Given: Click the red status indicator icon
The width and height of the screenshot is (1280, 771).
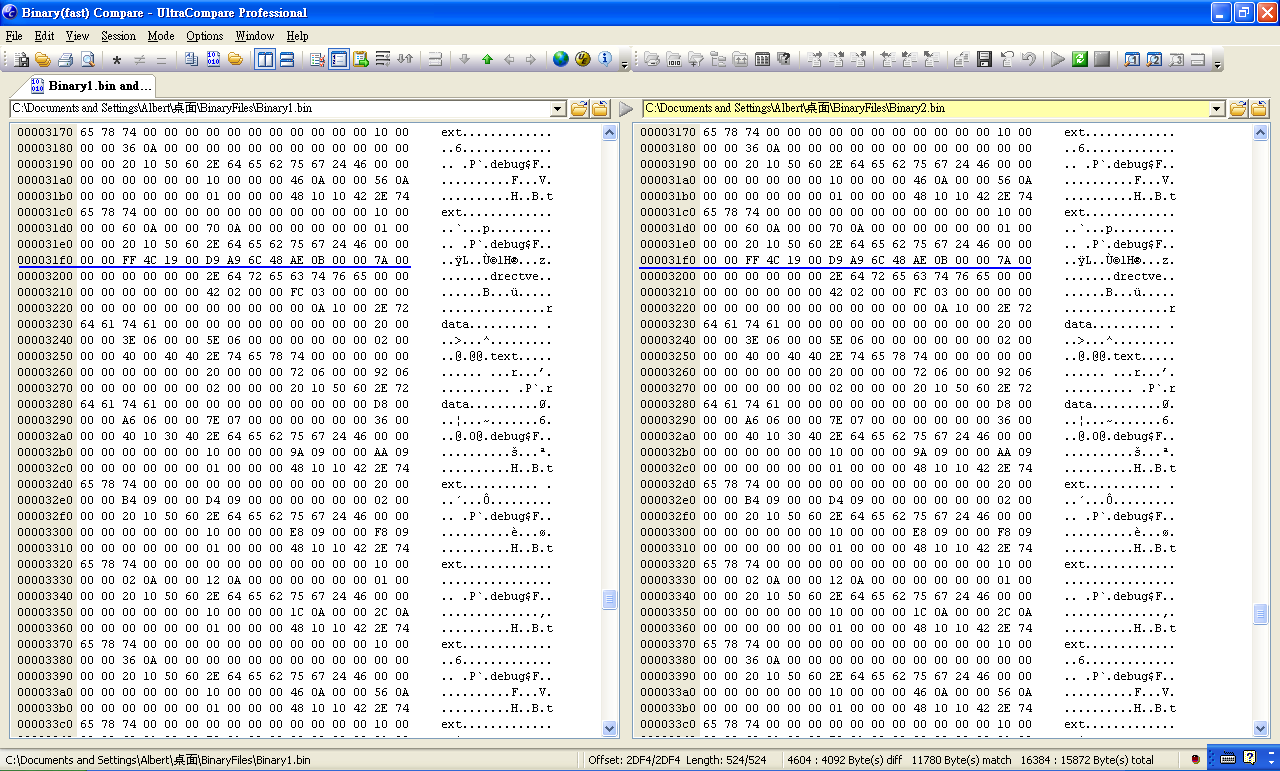Looking at the screenshot, I should [1196, 759].
